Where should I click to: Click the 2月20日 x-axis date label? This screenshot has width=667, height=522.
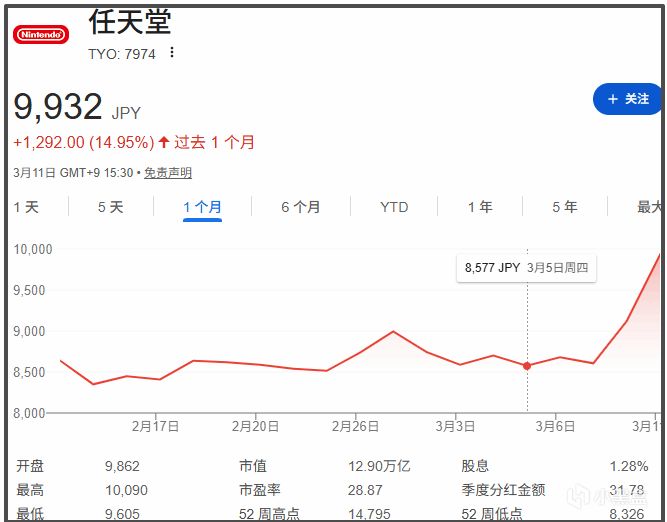coord(255,426)
